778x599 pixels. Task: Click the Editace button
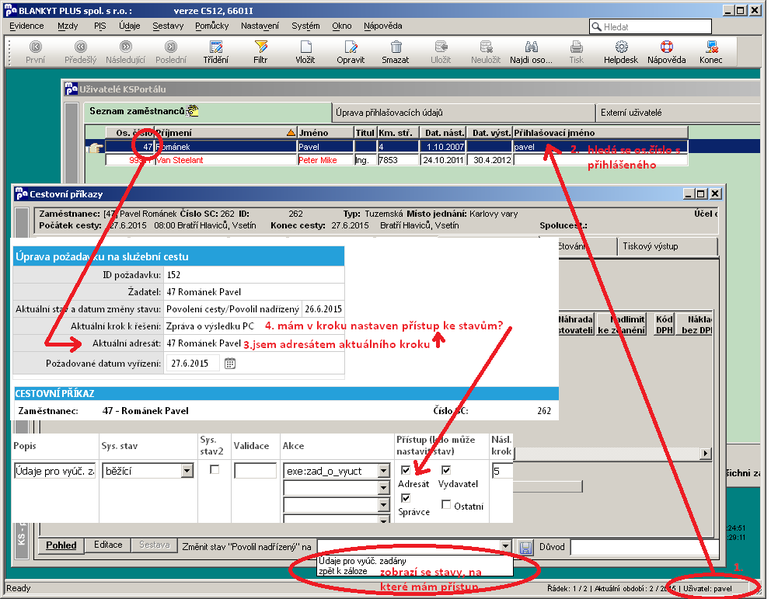108,545
